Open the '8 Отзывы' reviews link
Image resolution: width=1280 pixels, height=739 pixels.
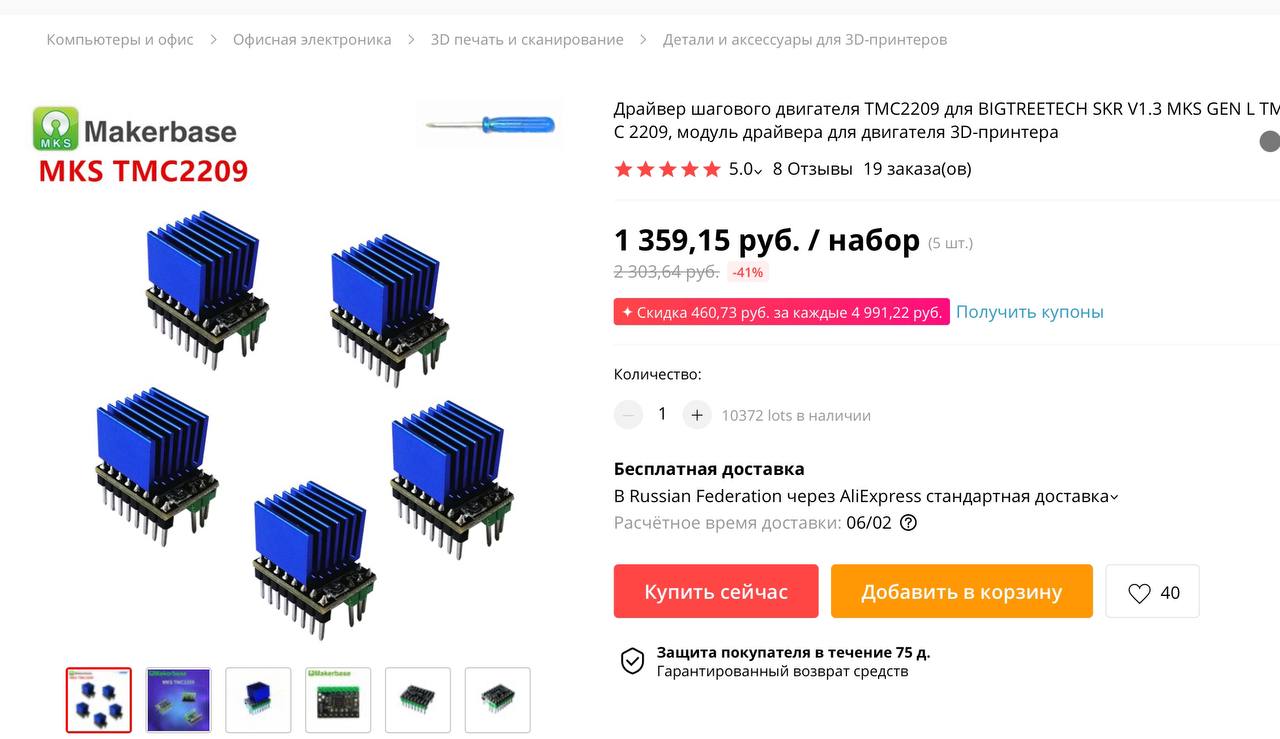click(813, 169)
